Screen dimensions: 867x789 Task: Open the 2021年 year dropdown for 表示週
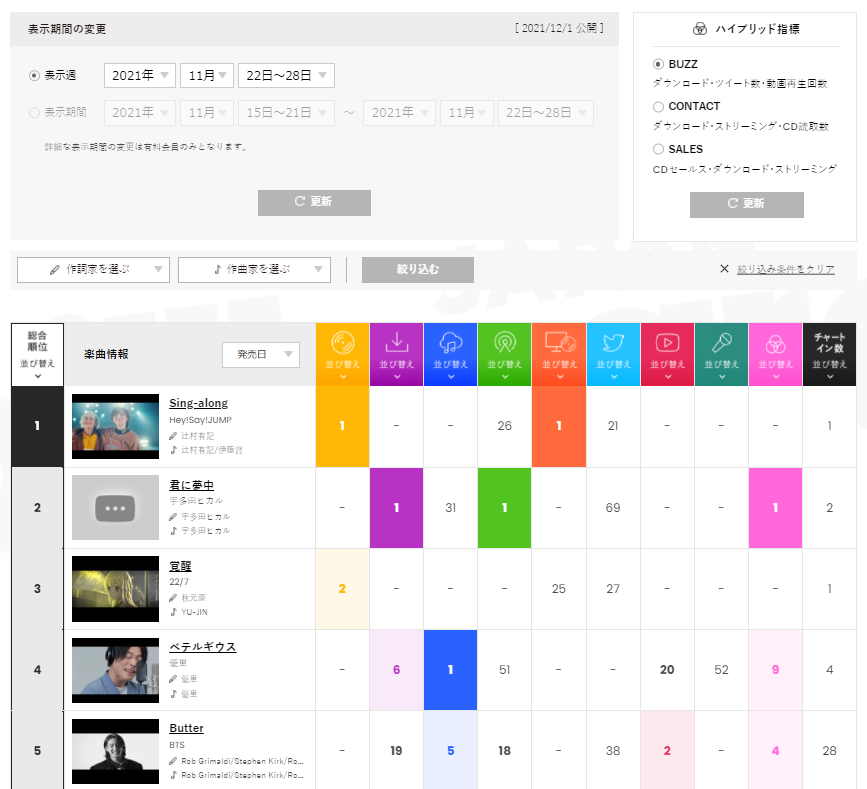click(x=140, y=76)
